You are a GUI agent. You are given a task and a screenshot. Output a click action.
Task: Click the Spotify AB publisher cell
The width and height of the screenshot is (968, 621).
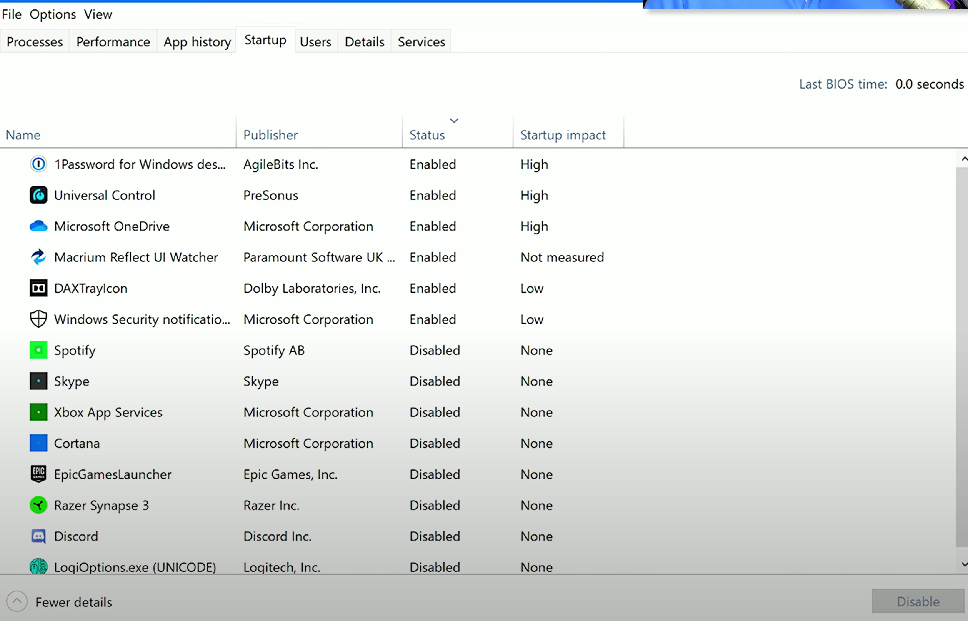click(274, 351)
